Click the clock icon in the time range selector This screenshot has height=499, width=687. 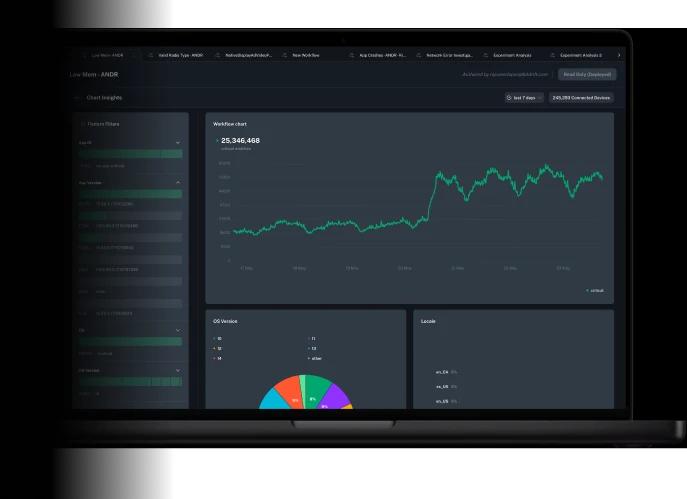(509, 98)
